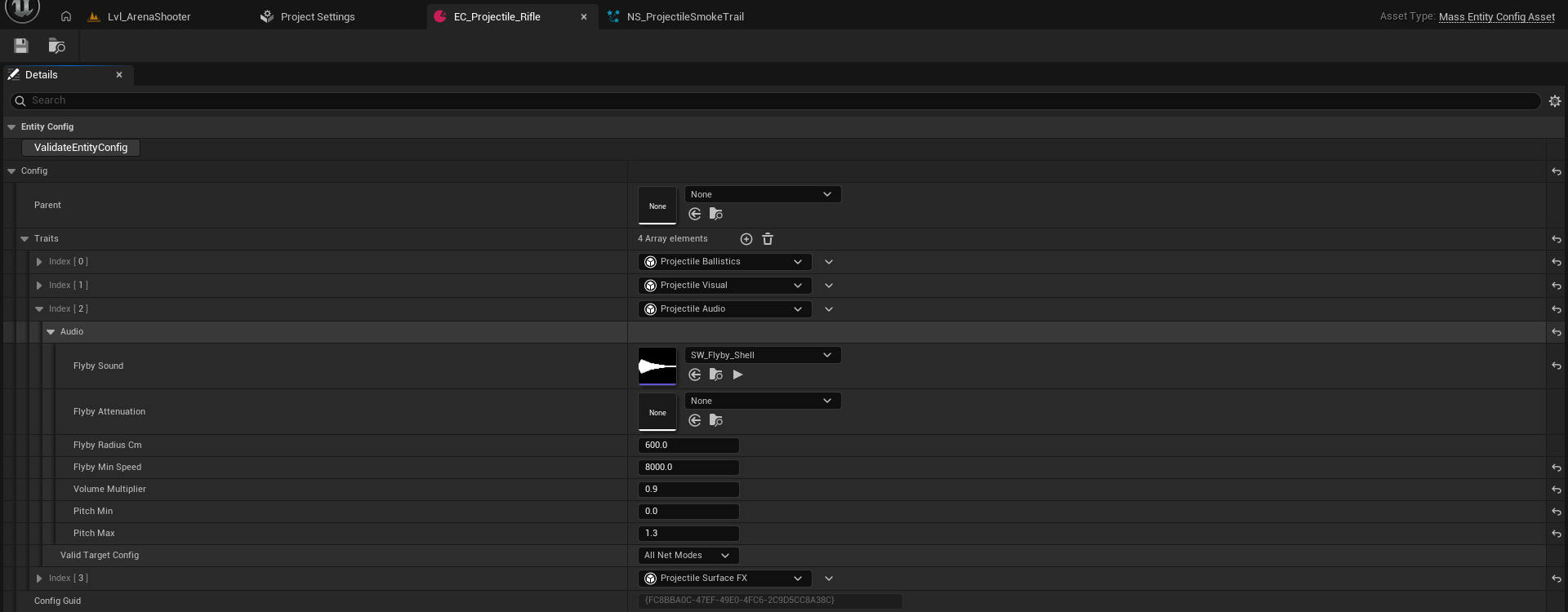
Task: Edit Flyby Radius Cm value
Action: click(x=688, y=446)
